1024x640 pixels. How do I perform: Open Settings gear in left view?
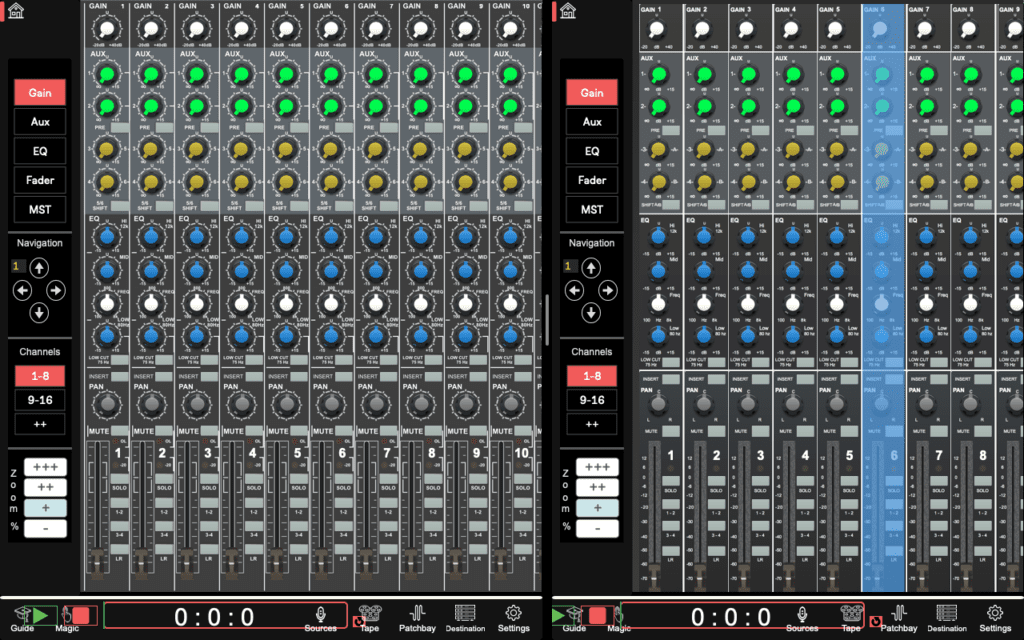513,613
